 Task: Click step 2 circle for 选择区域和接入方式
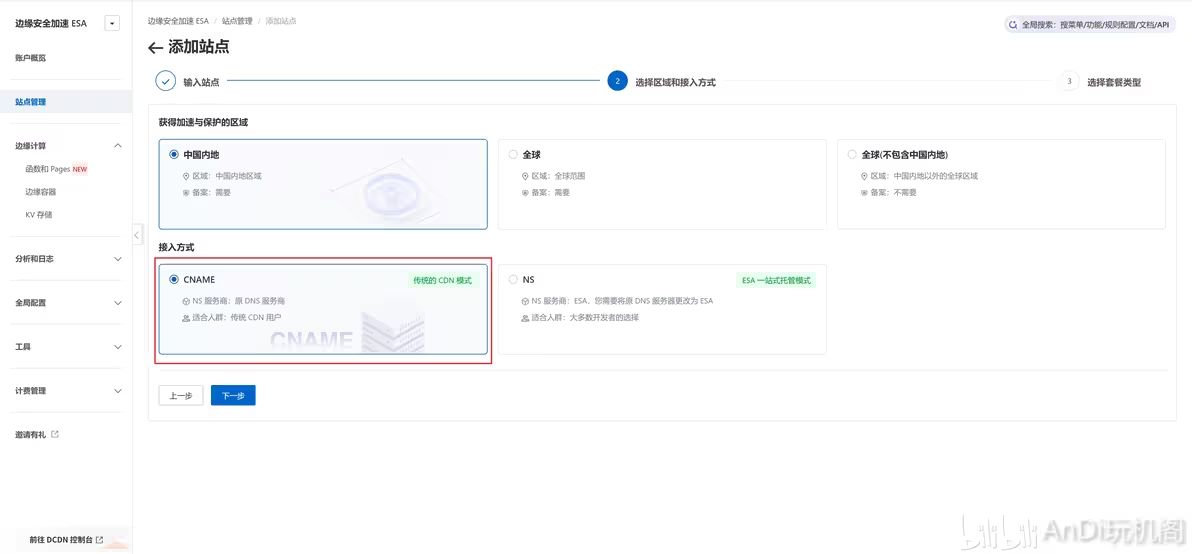617,81
